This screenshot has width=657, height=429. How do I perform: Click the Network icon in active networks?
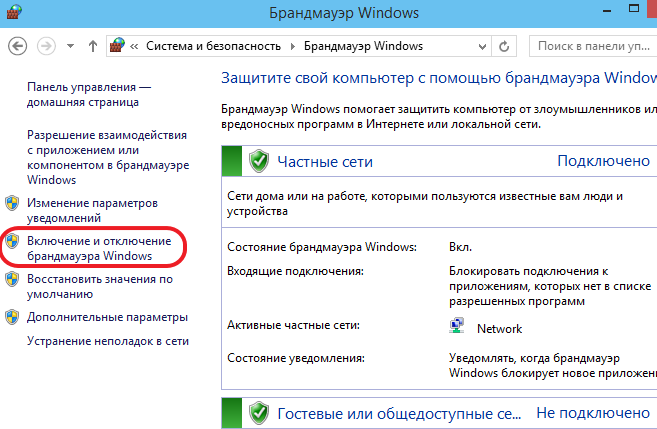pos(457,325)
